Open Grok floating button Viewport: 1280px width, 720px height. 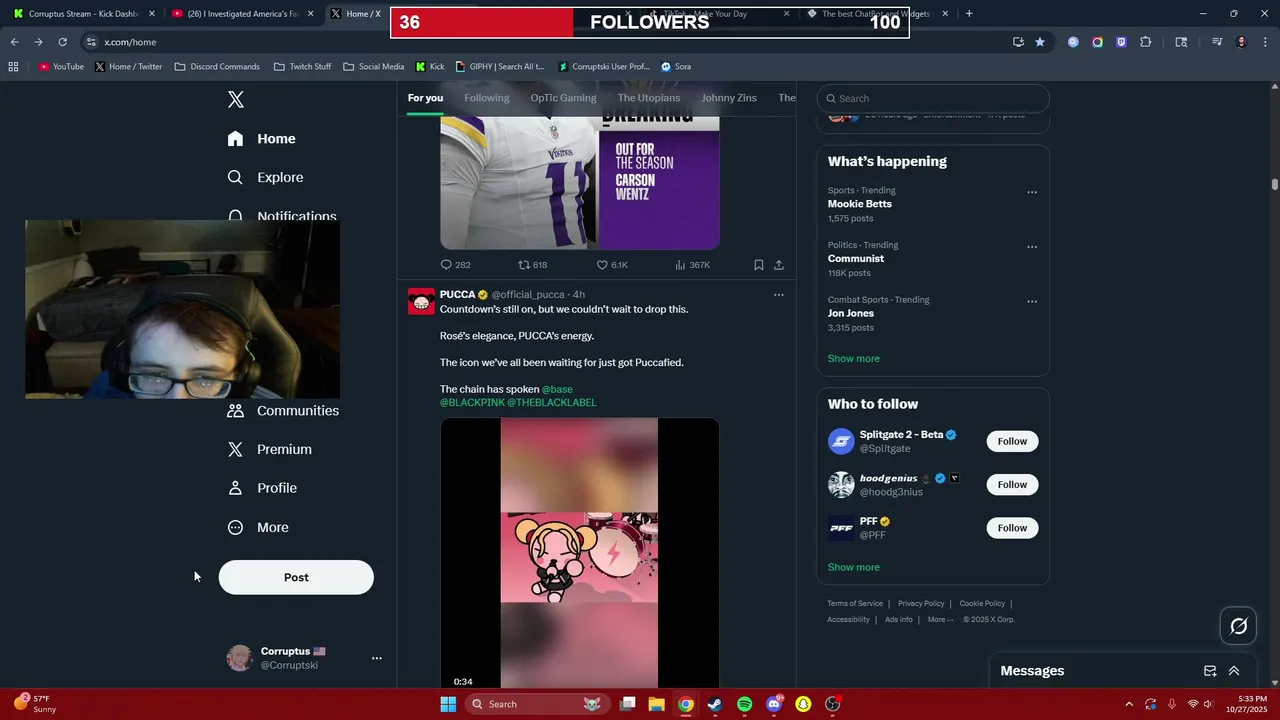click(1239, 626)
